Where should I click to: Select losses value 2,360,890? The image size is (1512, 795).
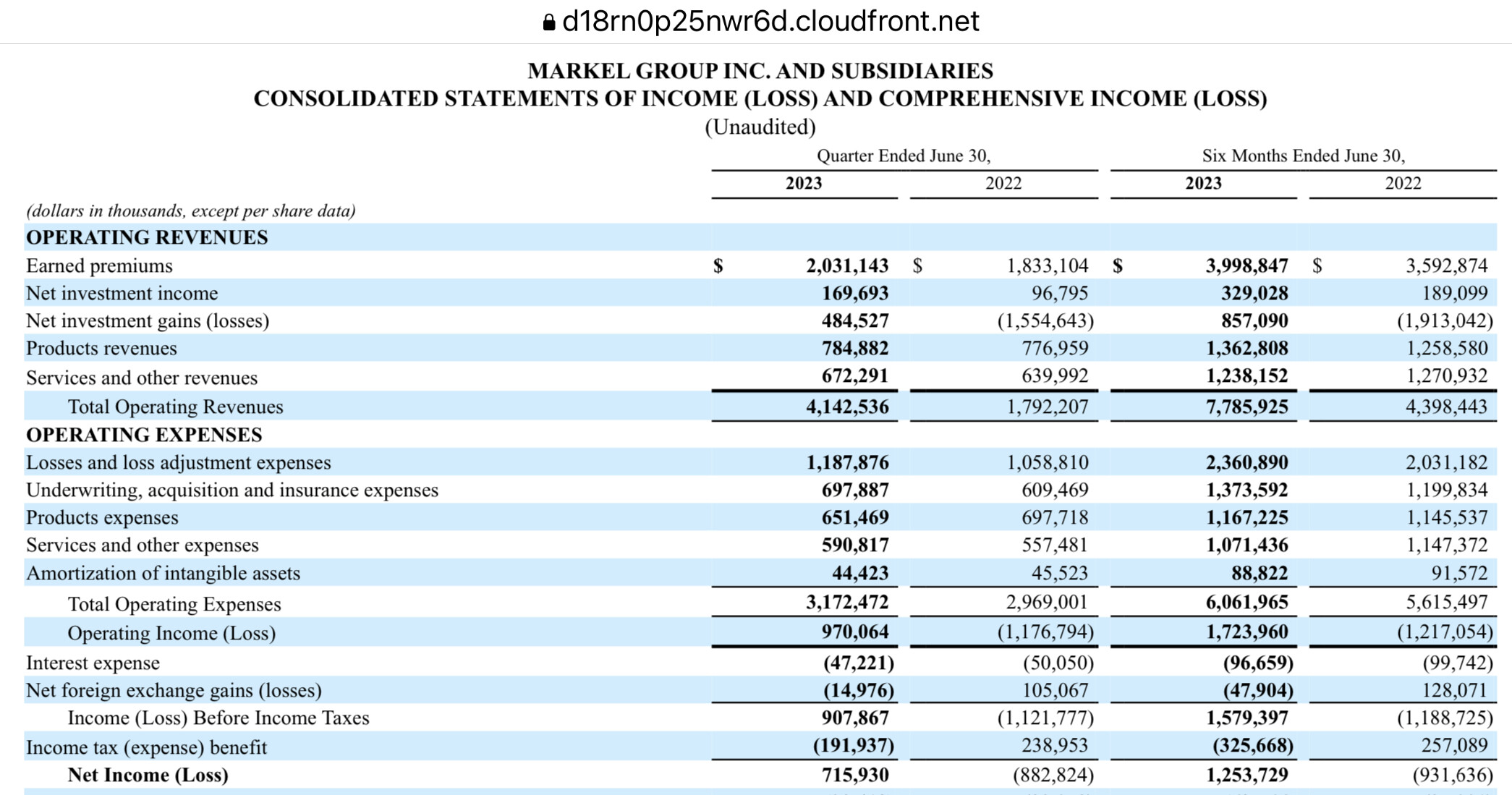pyautogui.click(x=1246, y=463)
